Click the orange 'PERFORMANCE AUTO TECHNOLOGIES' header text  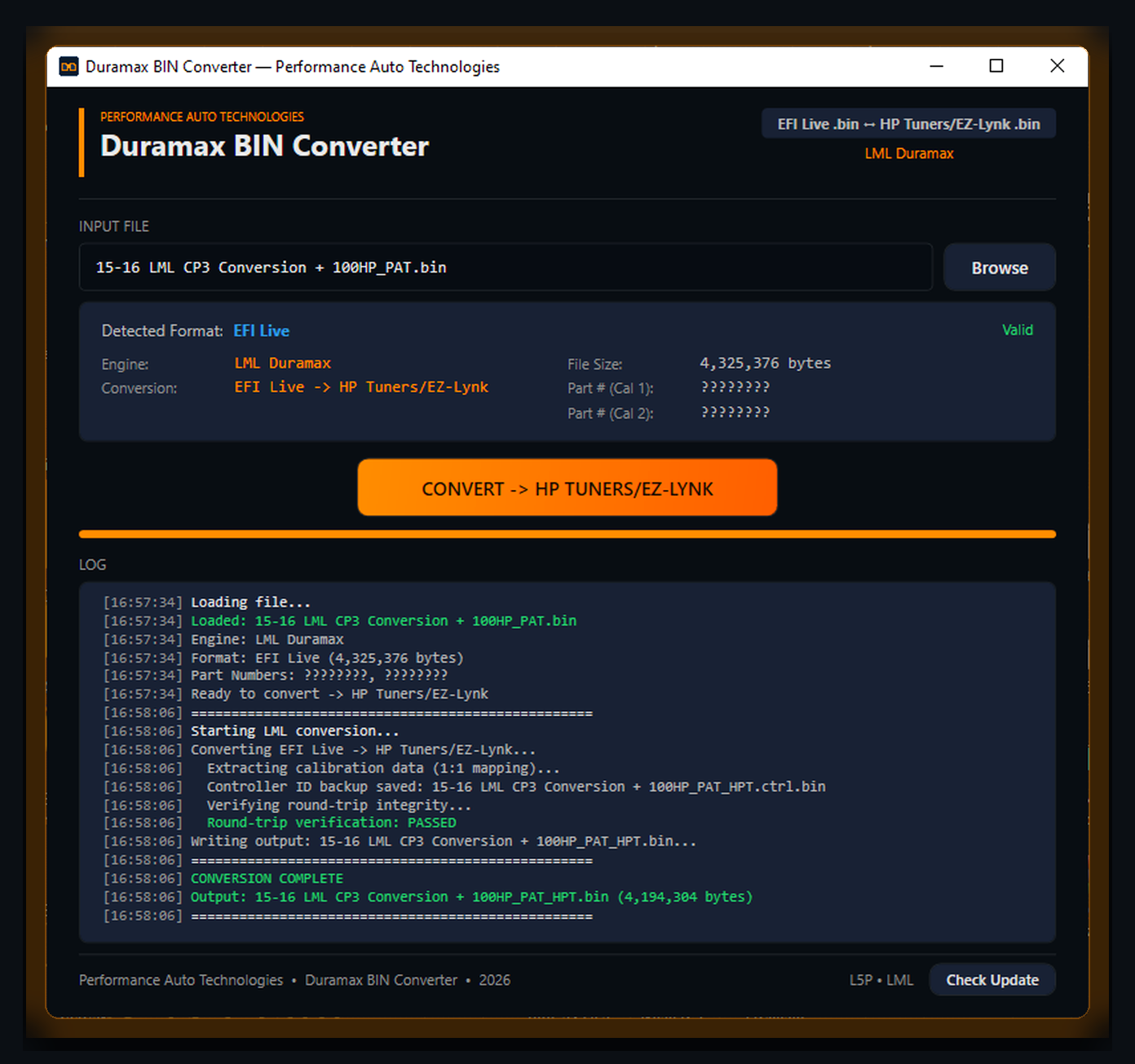pos(202,117)
